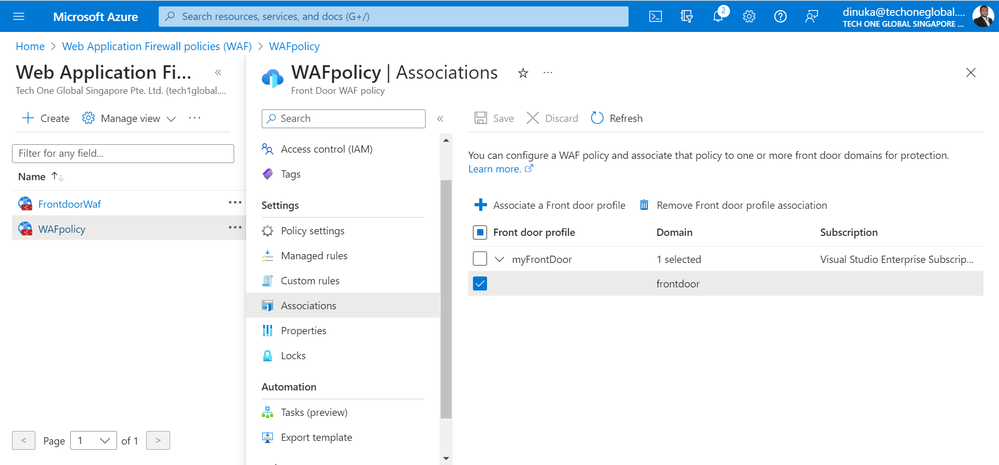999x465 pixels.
Task: Uncheck the frontdoor domain row checkbox
Action: pyautogui.click(x=480, y=284)
